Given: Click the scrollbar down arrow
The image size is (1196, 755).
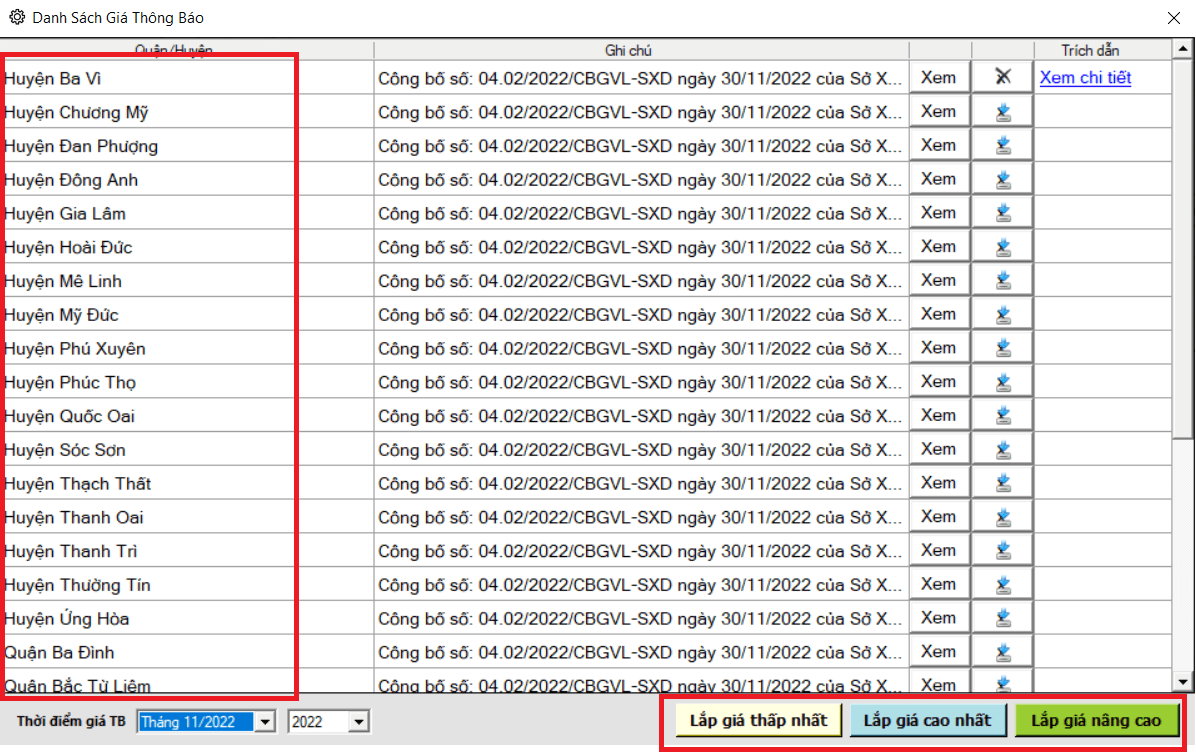Looking at the screenshot, I should point(1184,682).
